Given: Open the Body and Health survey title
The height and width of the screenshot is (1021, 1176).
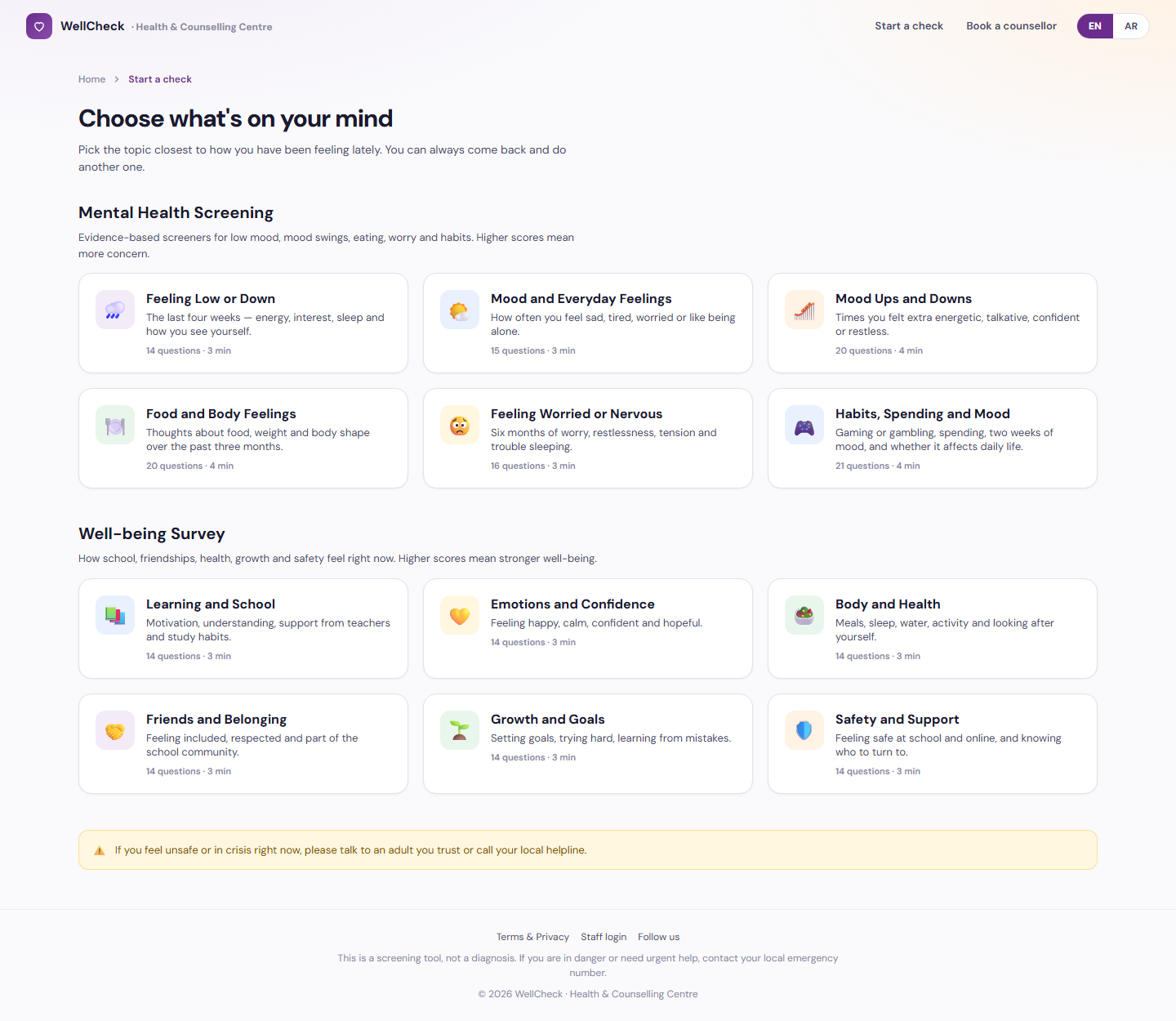Looking at the screenshot, I should pos(888,604).
